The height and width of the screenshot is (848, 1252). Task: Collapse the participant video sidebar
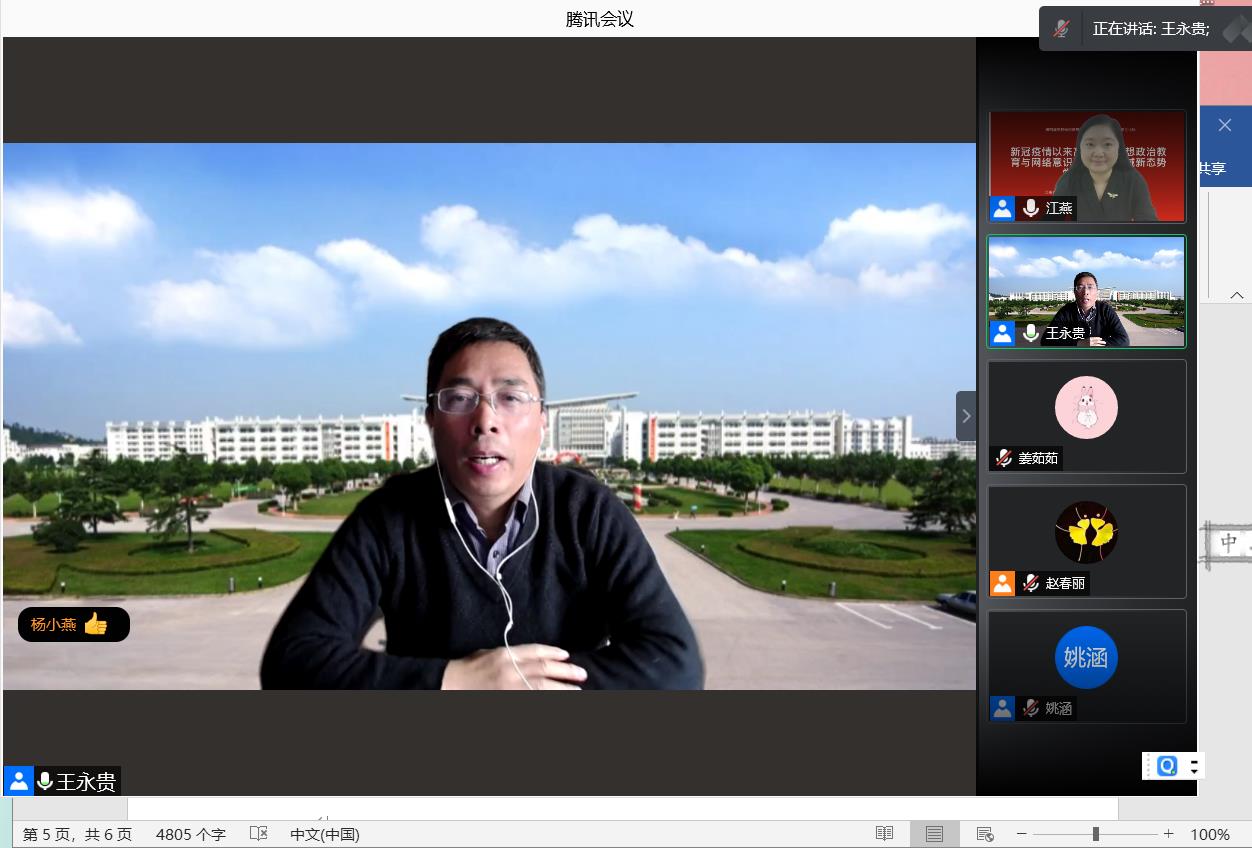pos(966,416)
